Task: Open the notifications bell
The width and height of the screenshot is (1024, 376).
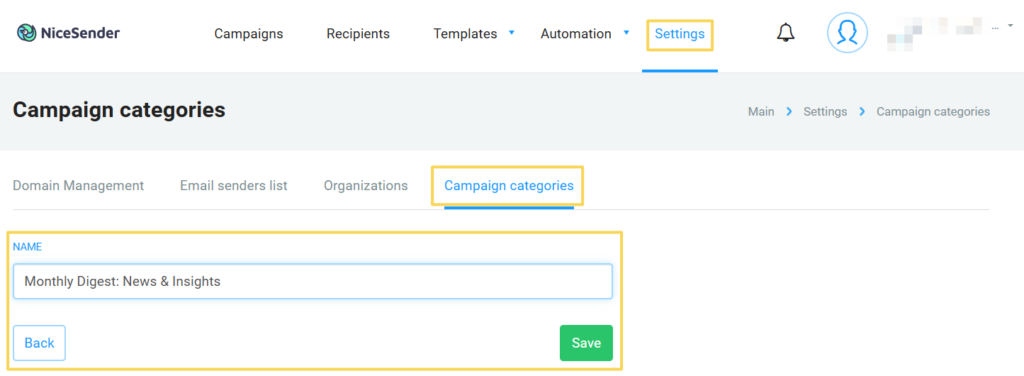Action: (786, 33)
